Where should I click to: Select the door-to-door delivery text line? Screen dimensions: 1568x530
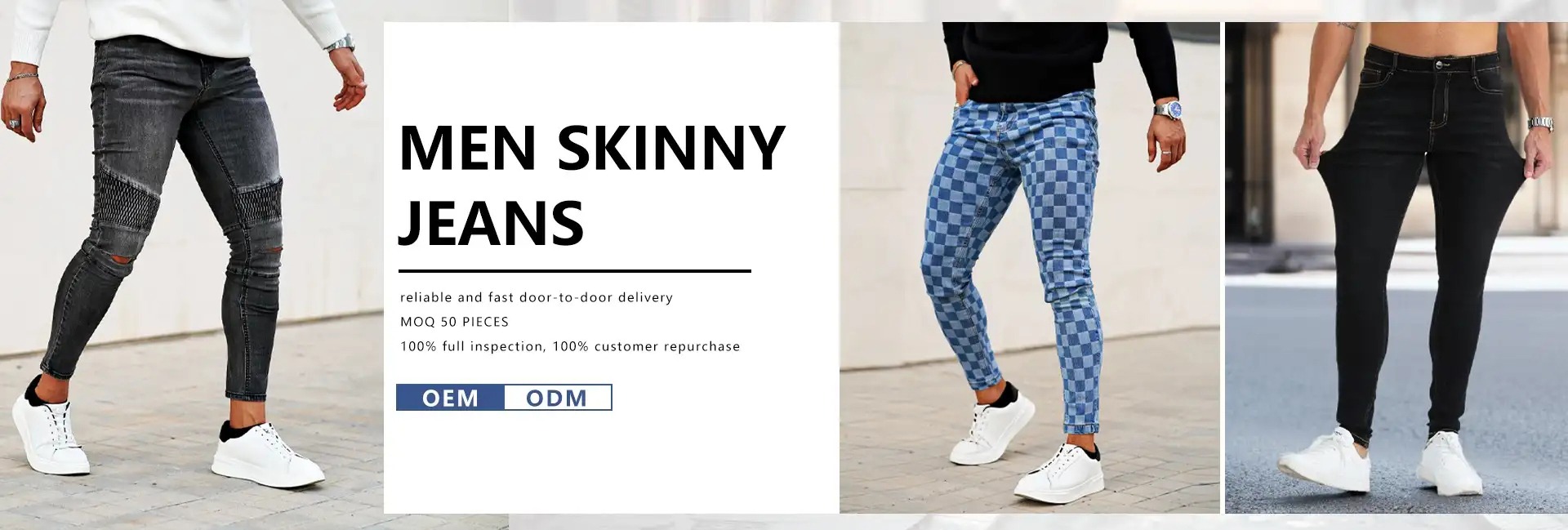pos(537,297)
